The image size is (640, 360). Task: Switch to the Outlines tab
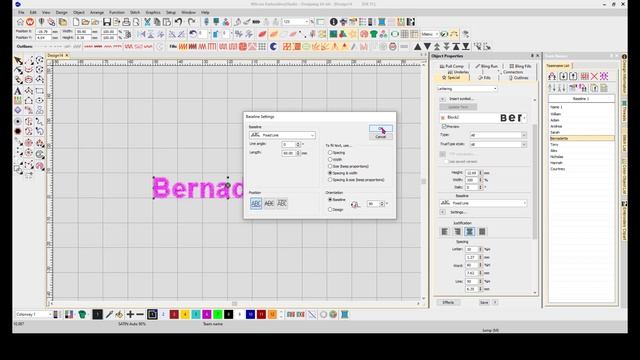click(518, 78)
